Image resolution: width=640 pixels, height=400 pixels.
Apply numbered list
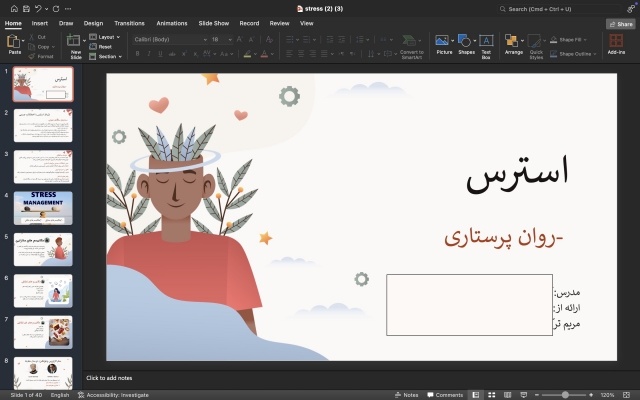pyautogui.click(x=307, y=39)
